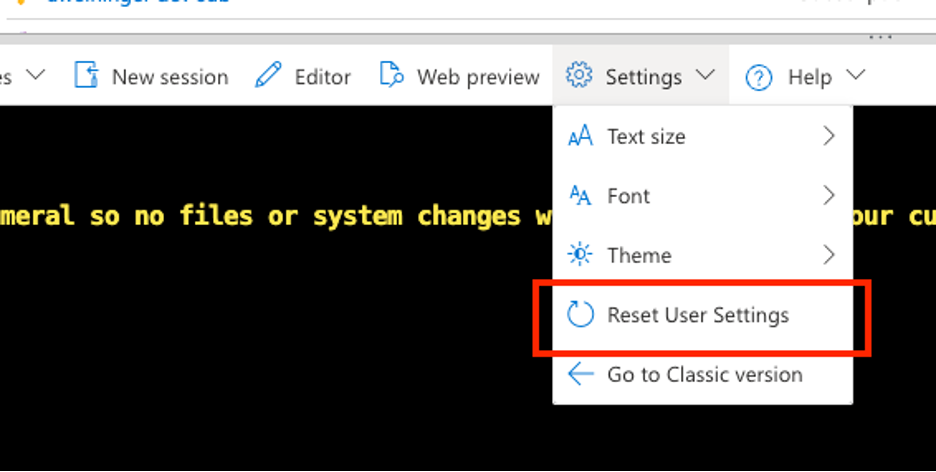Expand the Theme submenu arrow
Image resolution: width=936 pixels, height=472 pixels.
[828, 256]
